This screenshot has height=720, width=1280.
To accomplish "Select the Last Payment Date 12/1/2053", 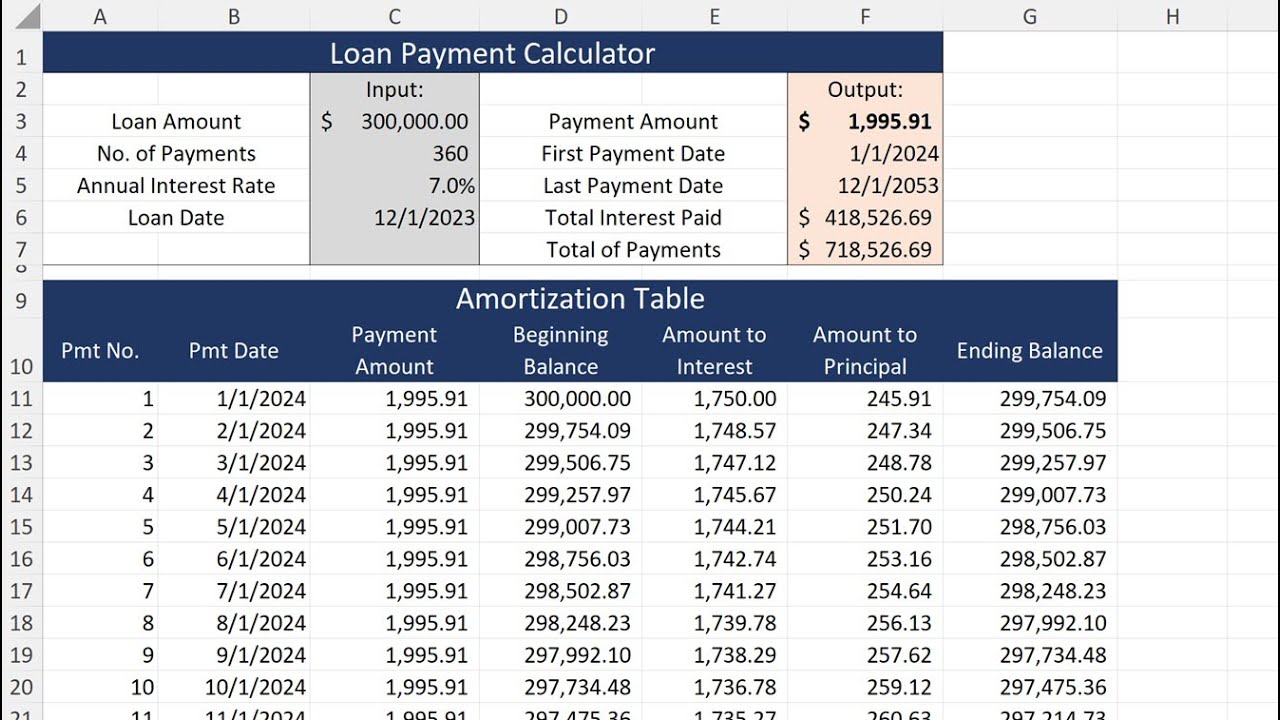I will (865, 186).
